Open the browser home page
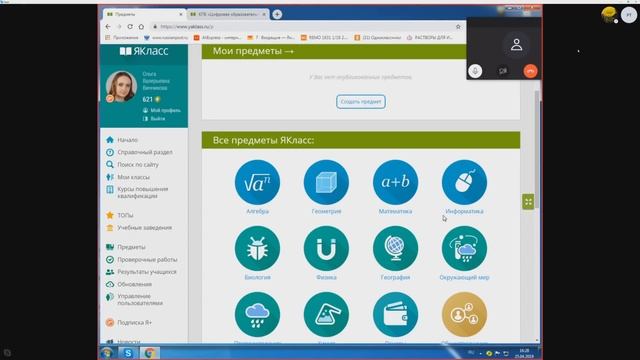Image resolution: width=640 pixels, height=360 pixels. point(141,27)
